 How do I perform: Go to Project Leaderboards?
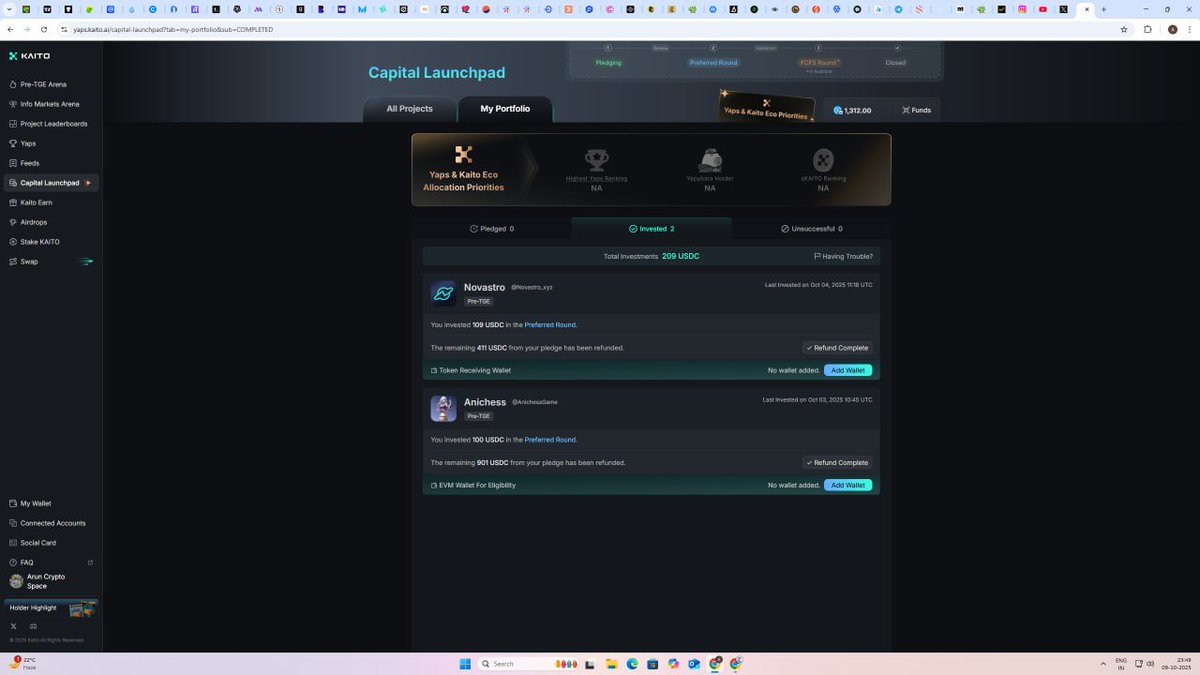(53, 124)
